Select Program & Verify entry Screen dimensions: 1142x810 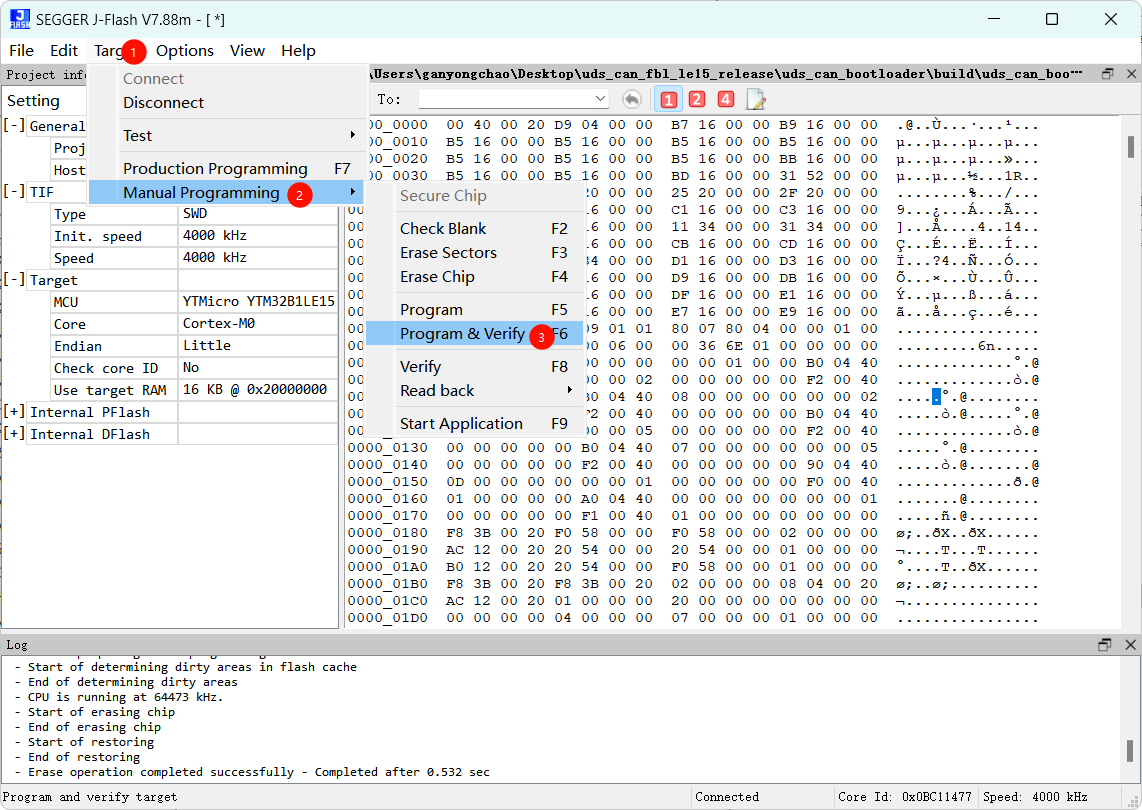(474, 334)
